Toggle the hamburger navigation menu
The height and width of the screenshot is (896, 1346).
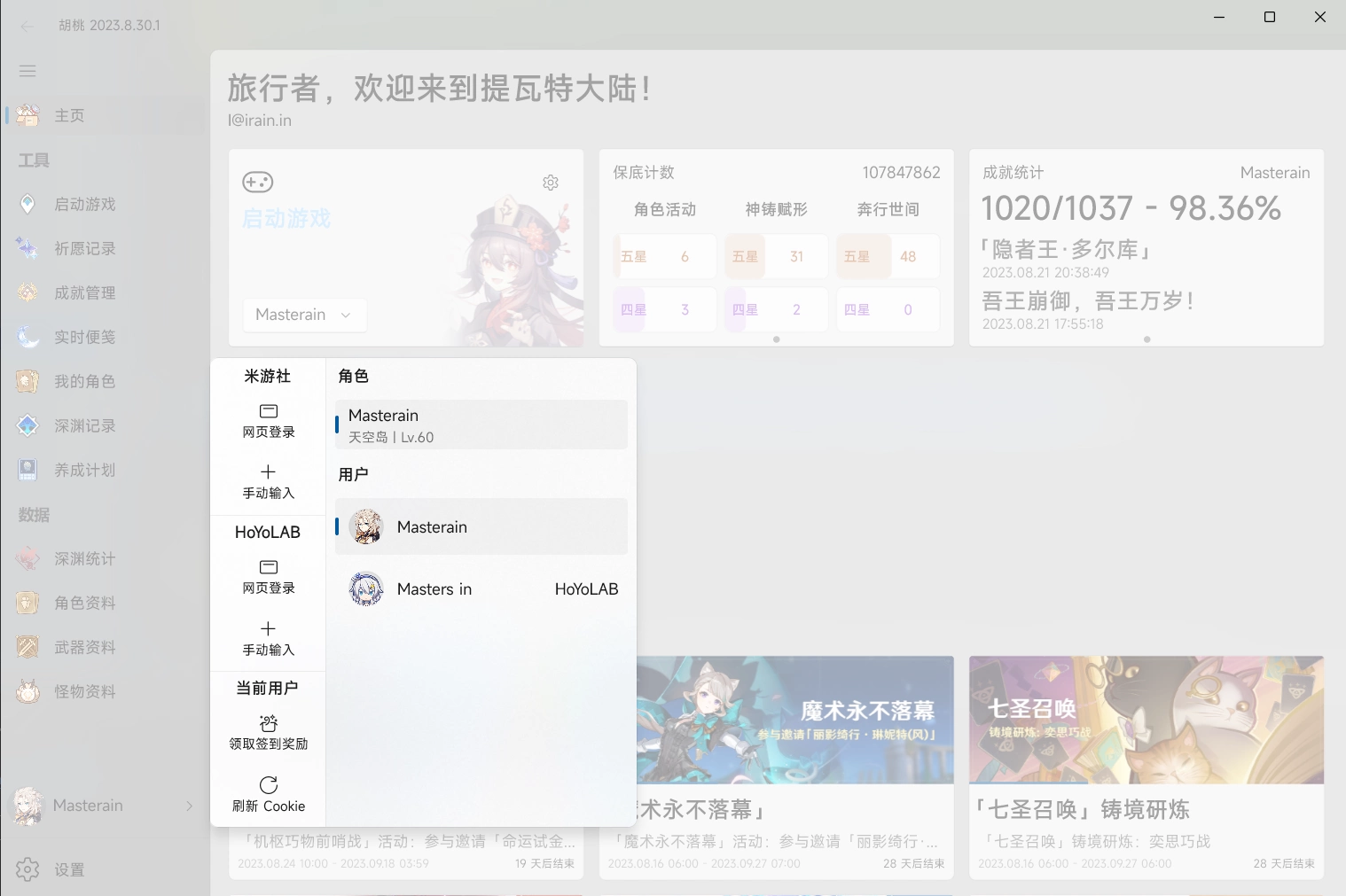click(x=27, y=71)
